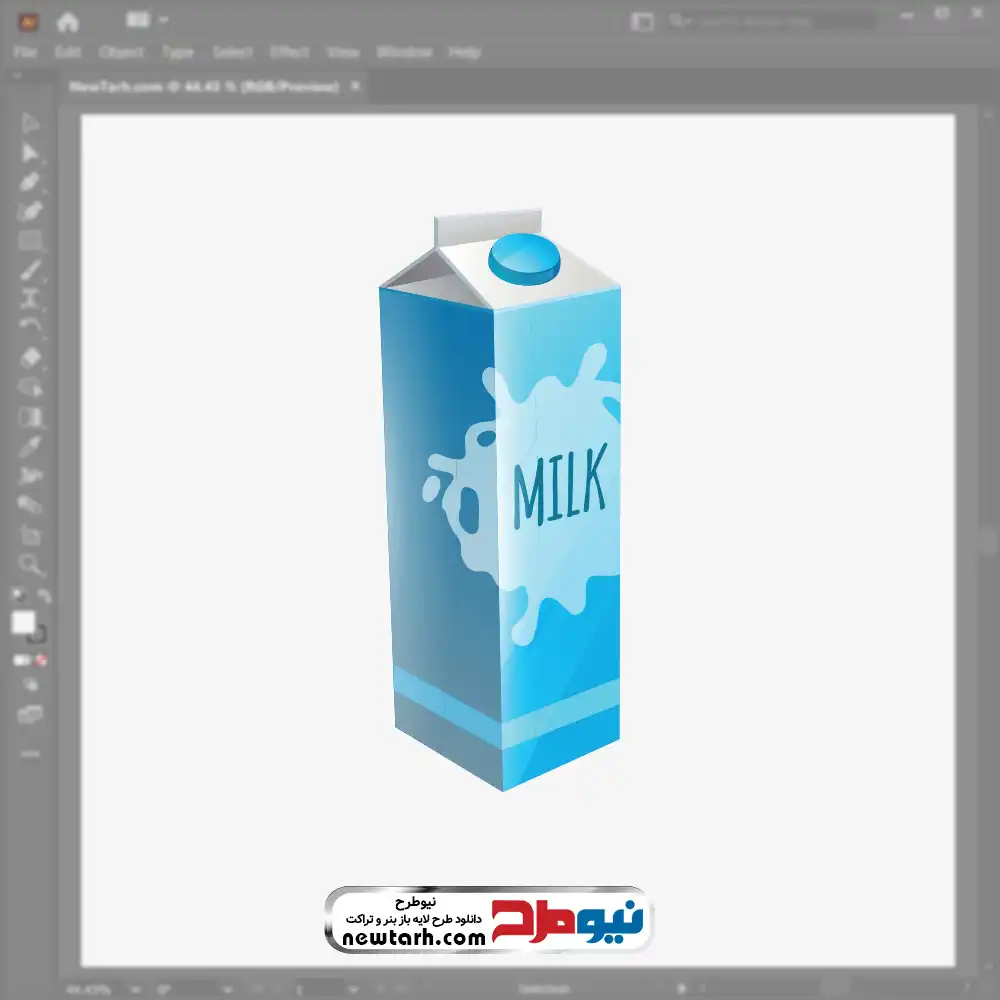Pick the Rectangle tool

pyautogui.click(x=30, y=240)
